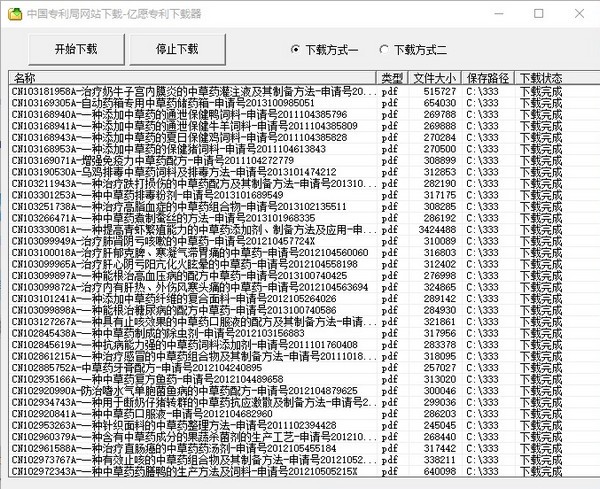The image size is (600, 489).
Task: Click the app icon in the title bar
Action: (x=15, y=14)
